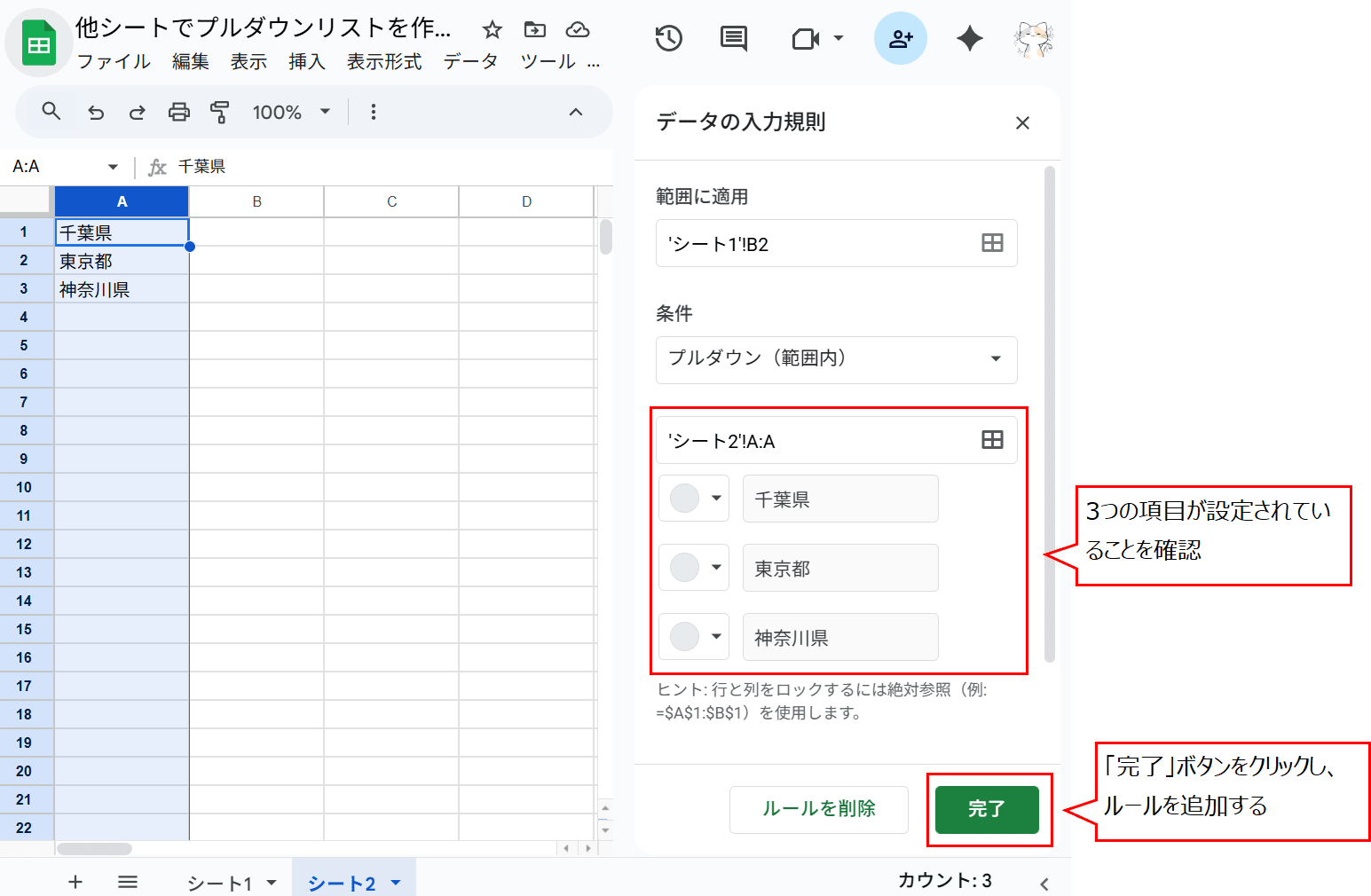Open Gemini with the sparkle icon
The height and width of the screenshot is (896, 1371).
pyautogui.click(x=969, y=38)
